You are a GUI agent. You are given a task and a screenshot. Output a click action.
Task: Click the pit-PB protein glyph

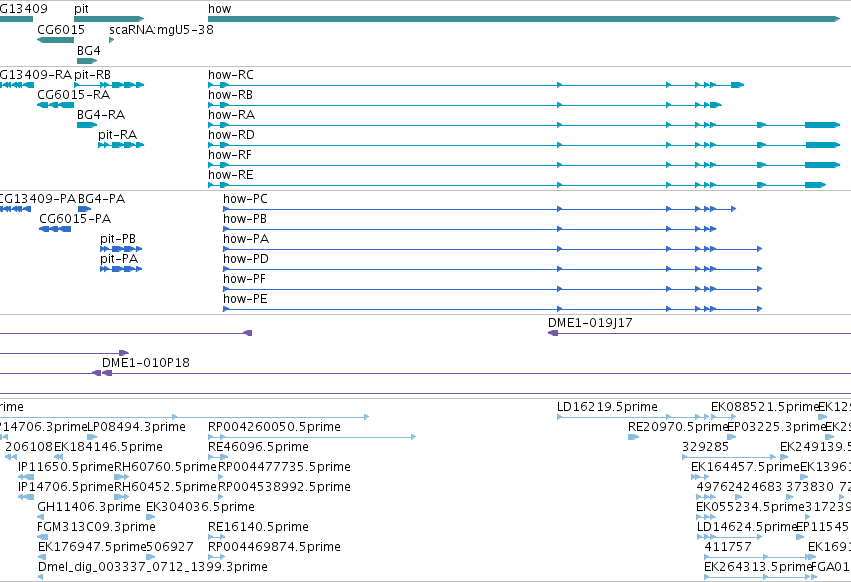(x=121, y=249)
